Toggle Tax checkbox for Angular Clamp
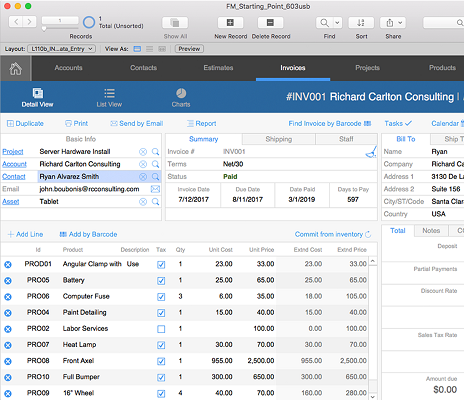Viewport: 464px width, 400px height. point(161,265)
